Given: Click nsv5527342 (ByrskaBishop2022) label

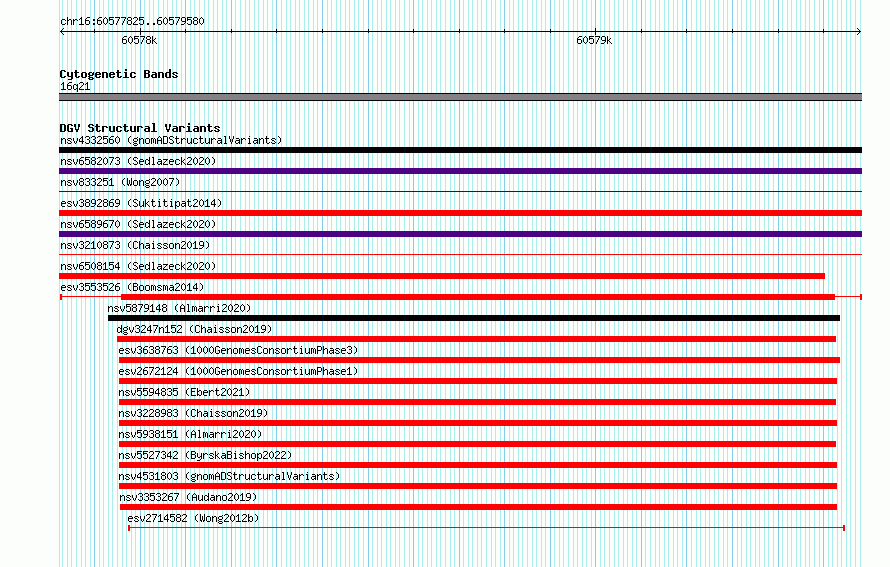Looking at the screenshot, I should pos(205,455).
